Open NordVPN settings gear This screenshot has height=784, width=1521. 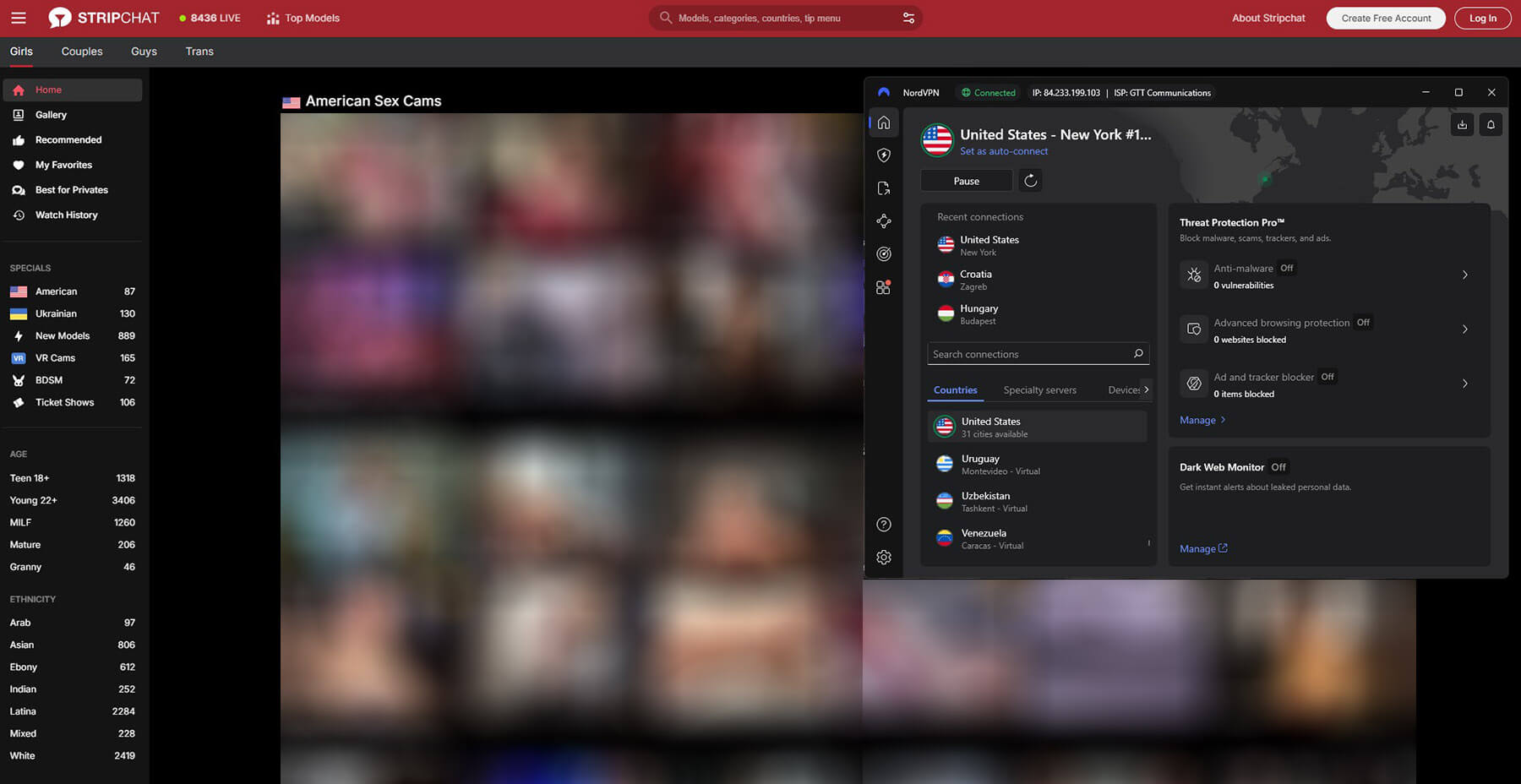(x=884, y=557)
